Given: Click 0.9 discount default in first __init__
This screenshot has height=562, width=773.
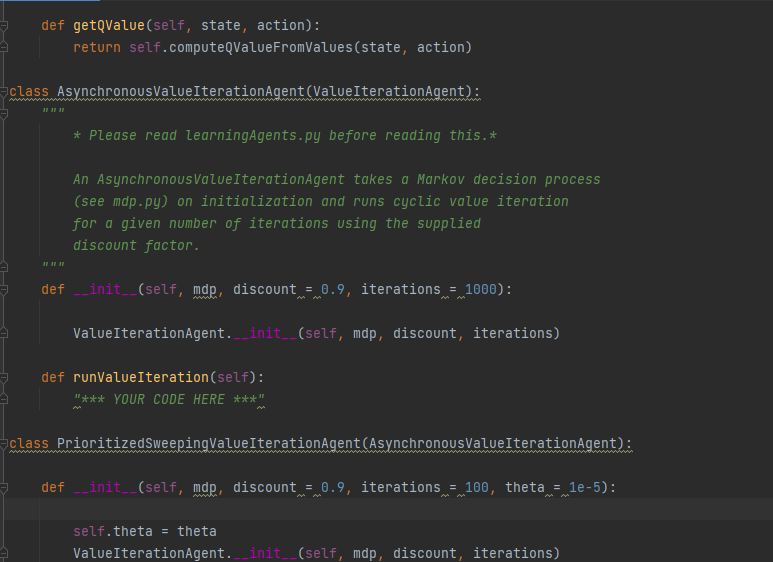Looking at the screenshot, I should (x=333, y=289).
